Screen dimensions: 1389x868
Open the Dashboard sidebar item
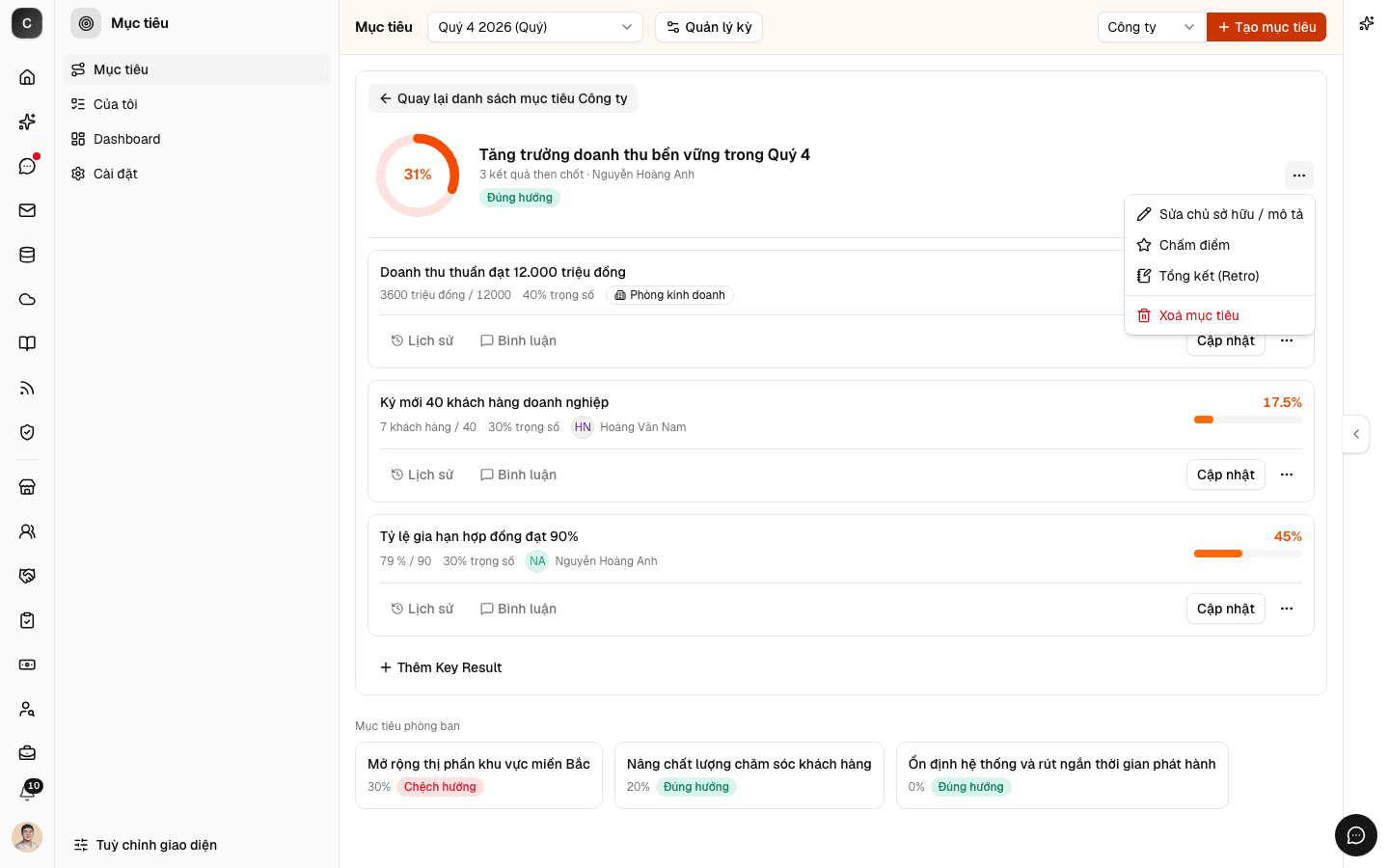(197, 139)
